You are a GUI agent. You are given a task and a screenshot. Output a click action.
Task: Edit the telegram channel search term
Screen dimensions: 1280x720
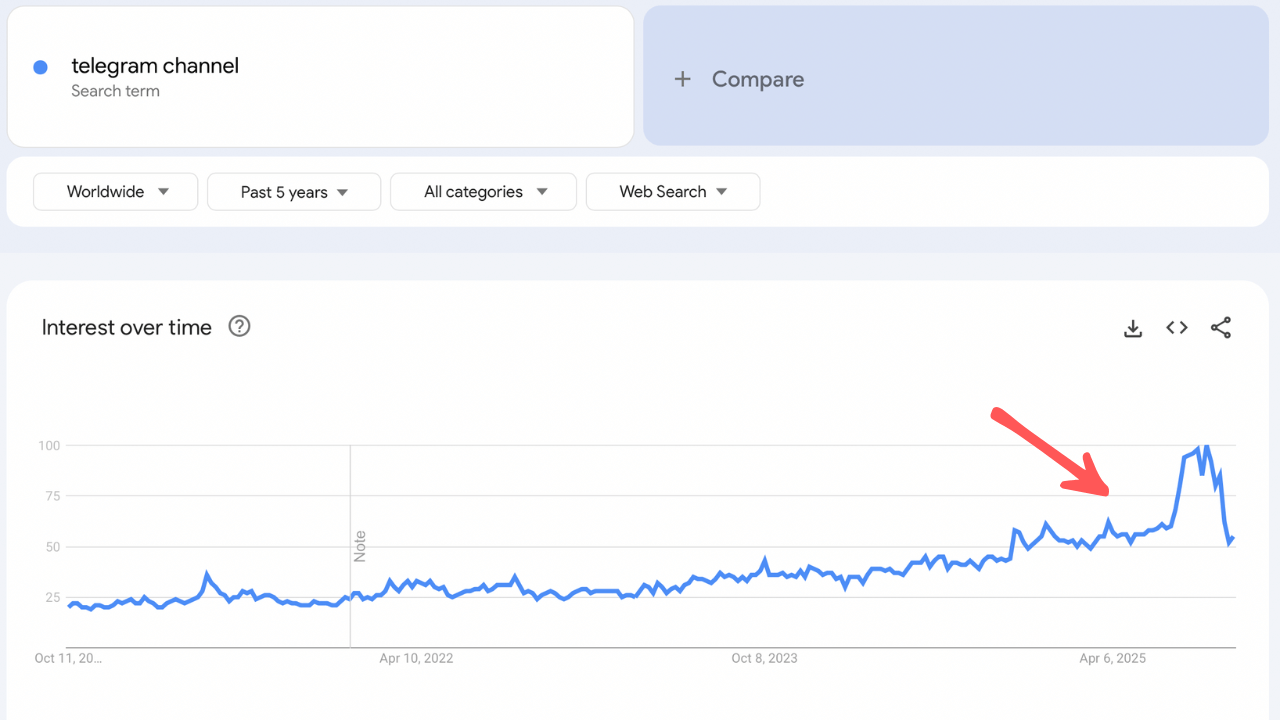click(155, 66)
